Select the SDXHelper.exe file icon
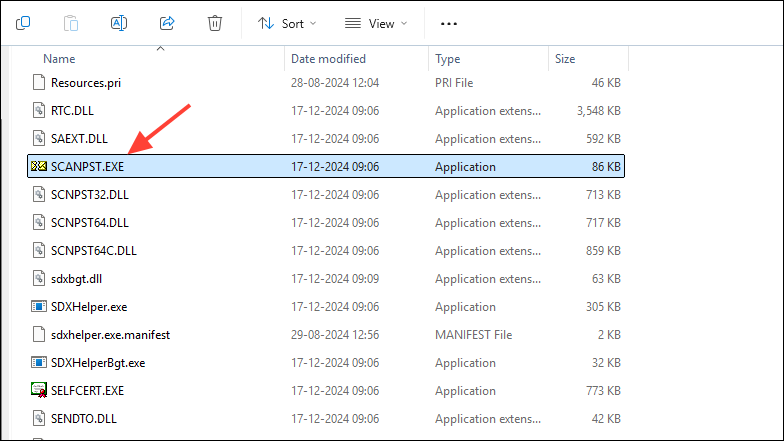The image size is (784, 441). (x=38, y=307)
